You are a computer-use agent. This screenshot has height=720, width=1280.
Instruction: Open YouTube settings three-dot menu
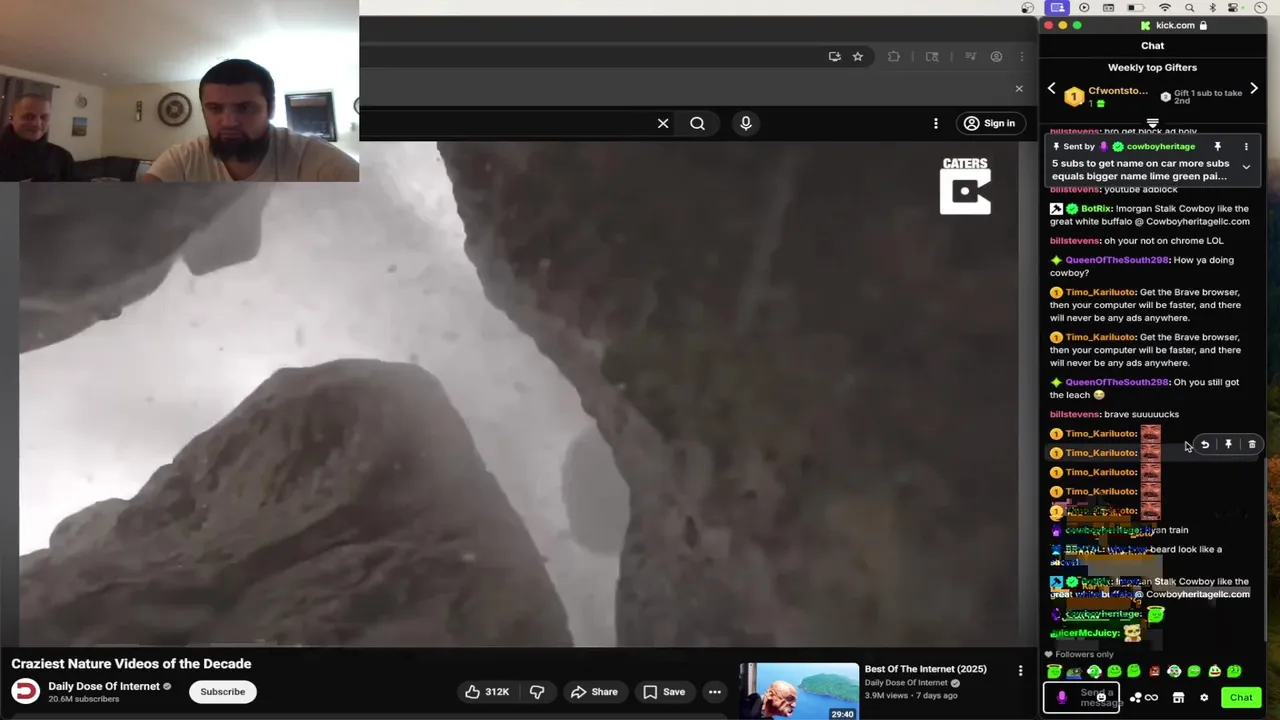tap(936, 123)
